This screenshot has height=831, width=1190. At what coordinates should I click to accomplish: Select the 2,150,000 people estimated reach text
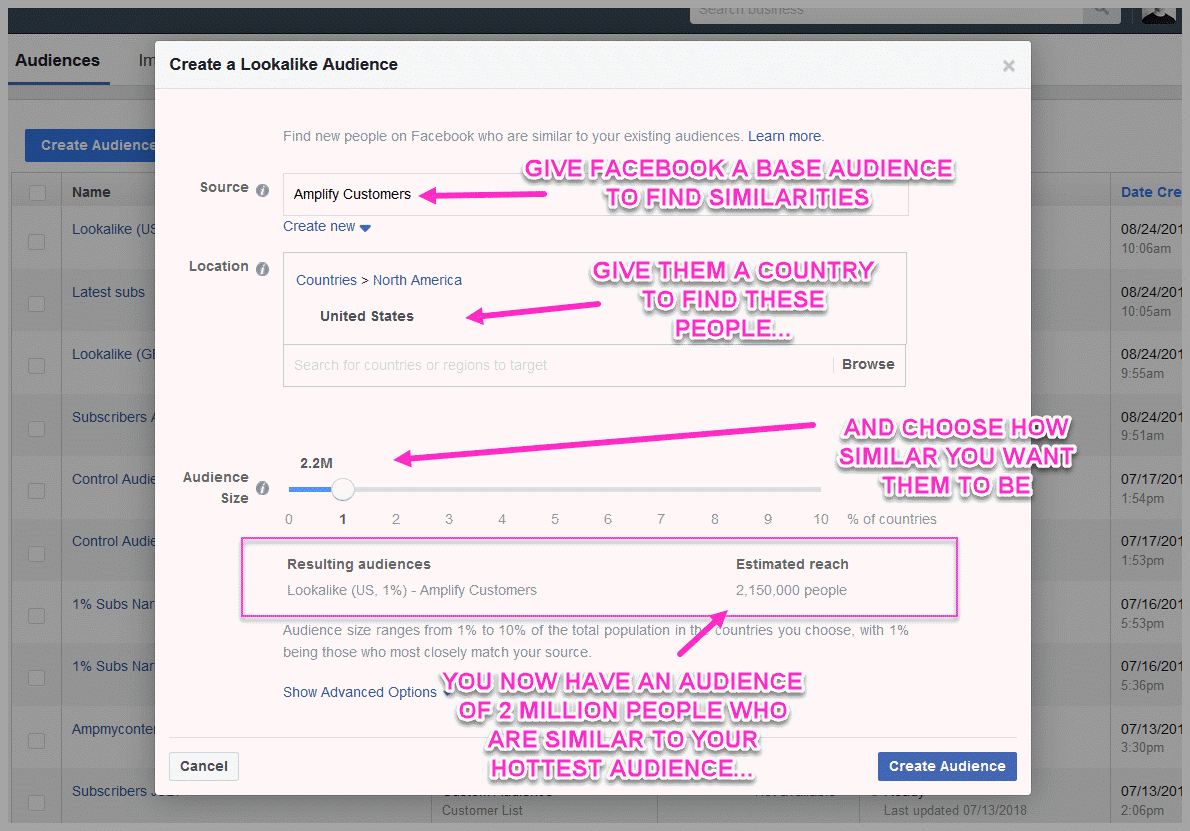tap(791, 590)
